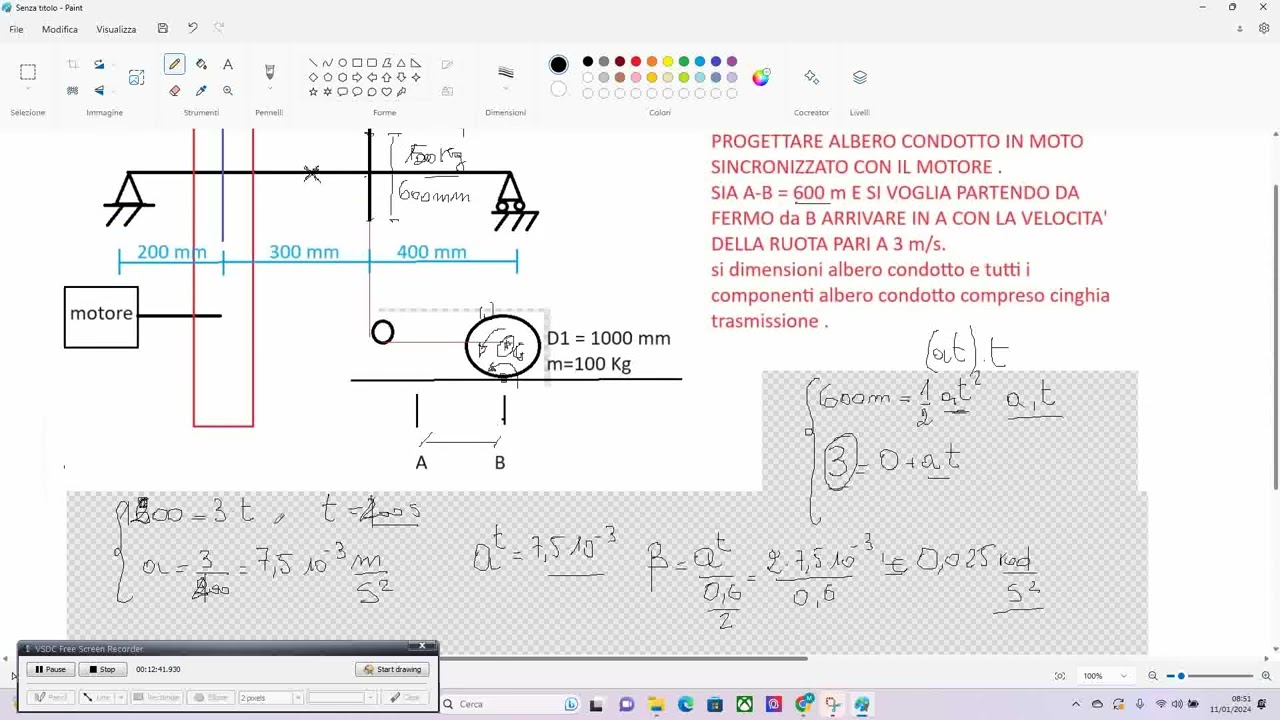Click the fit-to-window icon in status bar
This screenshot has height=720, width=1280.
(x=1060, y=676)
